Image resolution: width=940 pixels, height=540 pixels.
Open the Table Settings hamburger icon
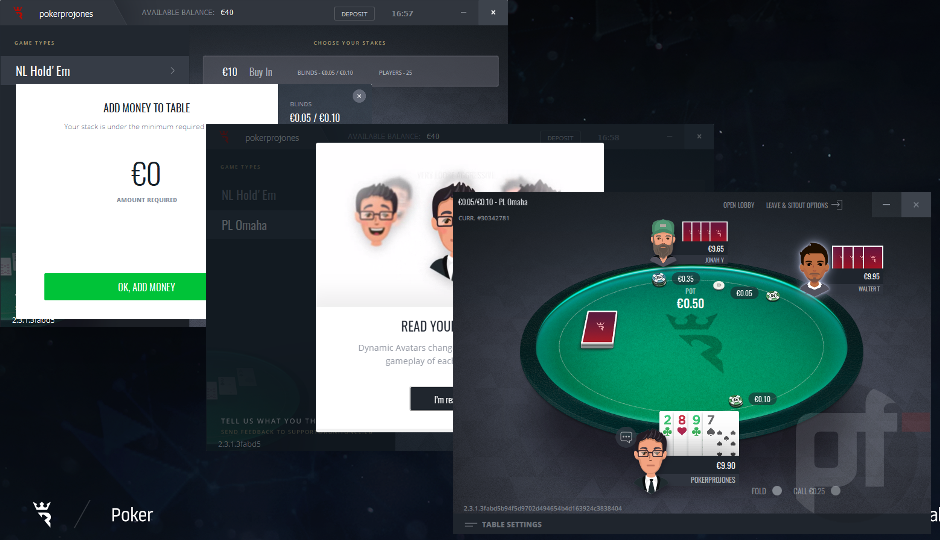click(471, 524)
